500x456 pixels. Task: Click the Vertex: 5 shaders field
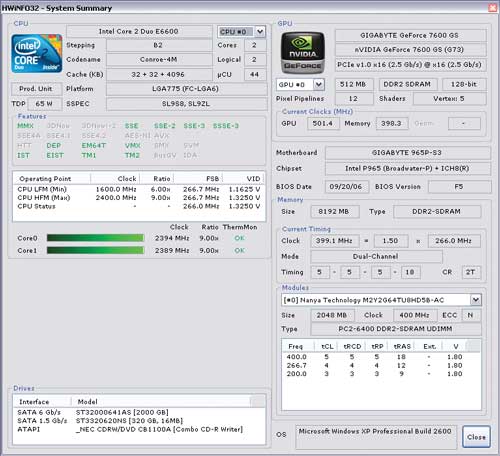point(450,99)
